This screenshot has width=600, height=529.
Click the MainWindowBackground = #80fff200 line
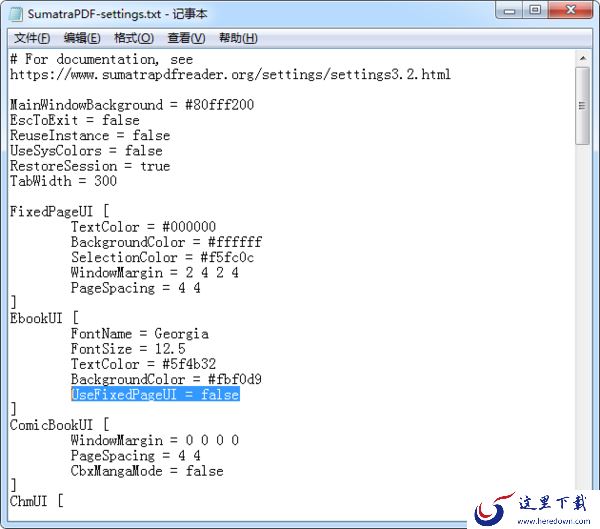tap(132, 105)
